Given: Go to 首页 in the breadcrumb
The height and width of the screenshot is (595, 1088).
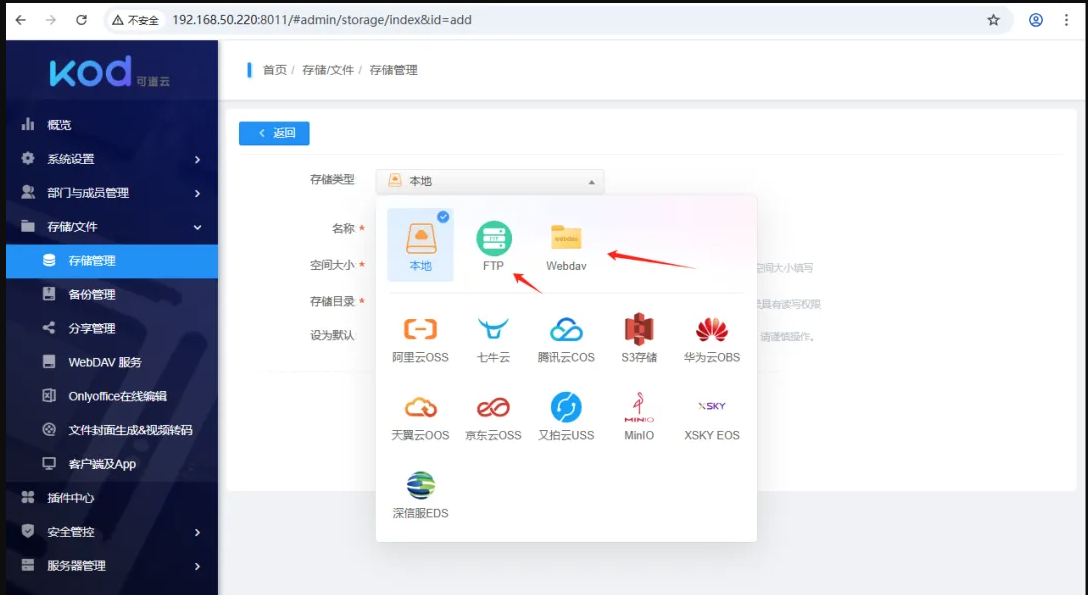Looking at the screenshot, I should (275, 70).
